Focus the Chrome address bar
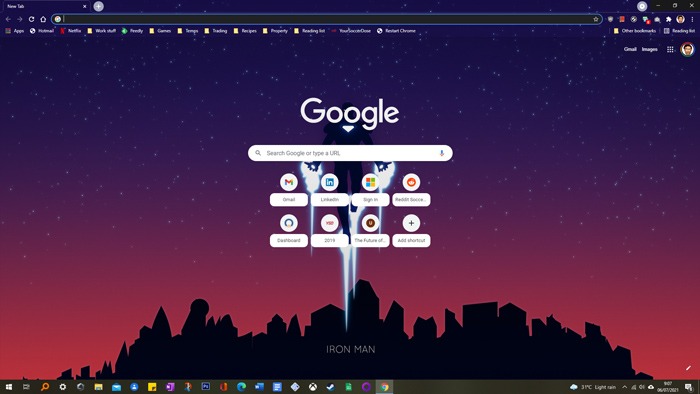 (x=327, y=19)
